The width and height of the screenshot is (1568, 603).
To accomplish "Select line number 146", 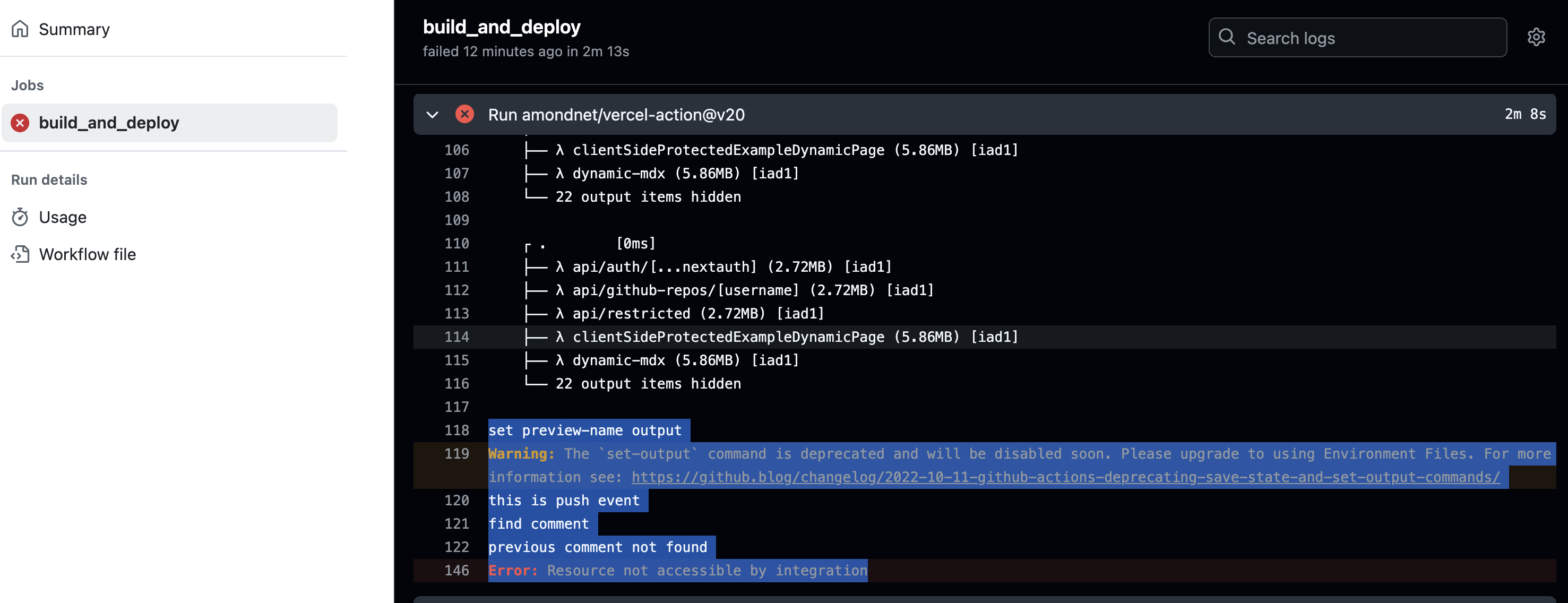I will [456, 570].
